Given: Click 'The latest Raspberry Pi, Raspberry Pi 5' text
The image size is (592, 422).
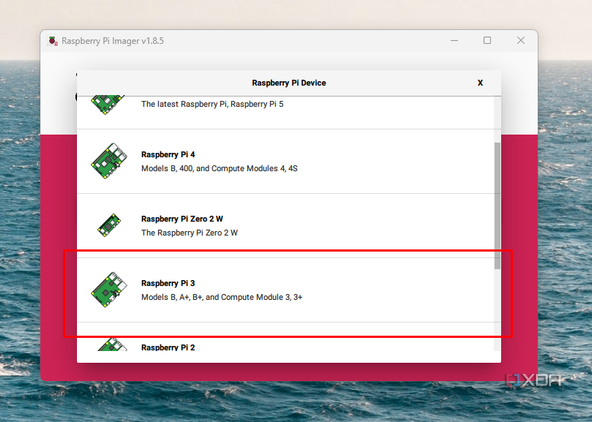Looking at the screenshot, I should pyautogui.click(x=212, y=104).
